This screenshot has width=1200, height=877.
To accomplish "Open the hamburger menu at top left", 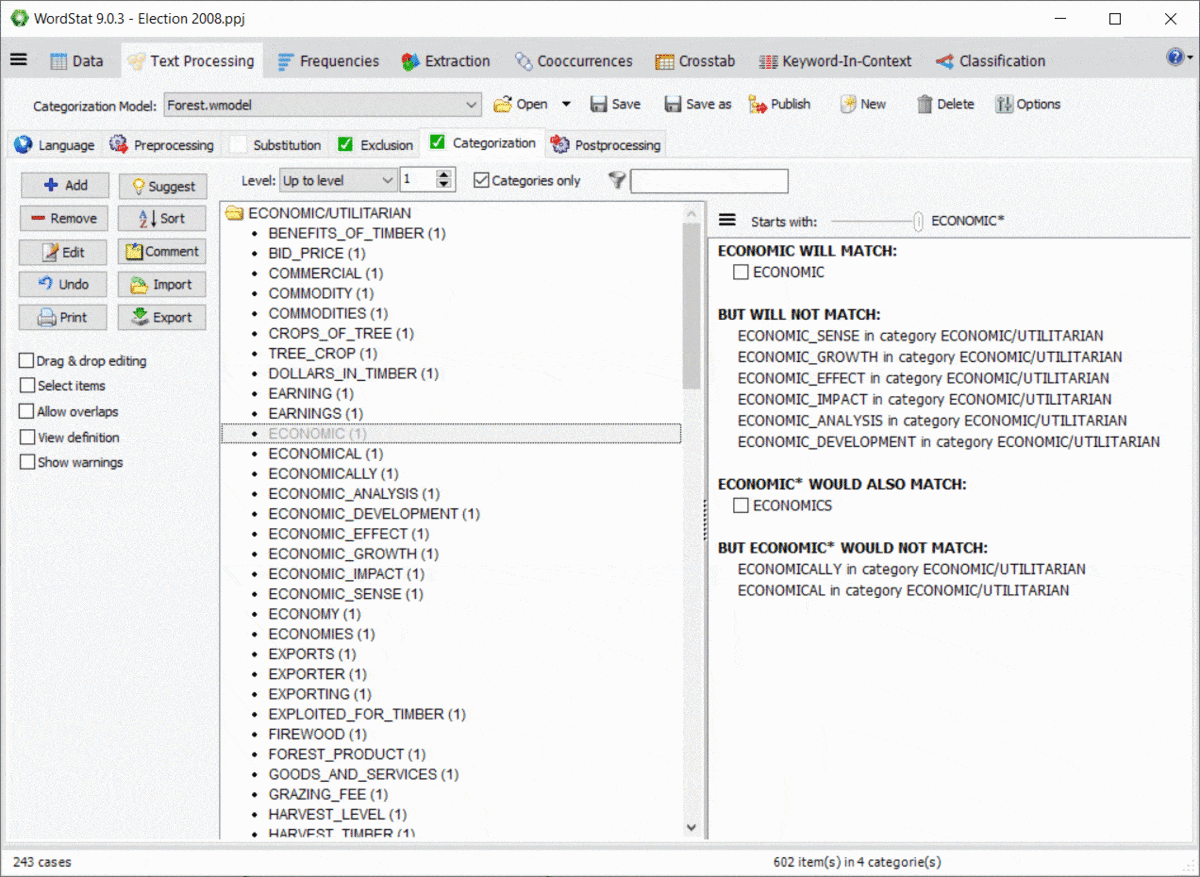I will tap(18, 60).
